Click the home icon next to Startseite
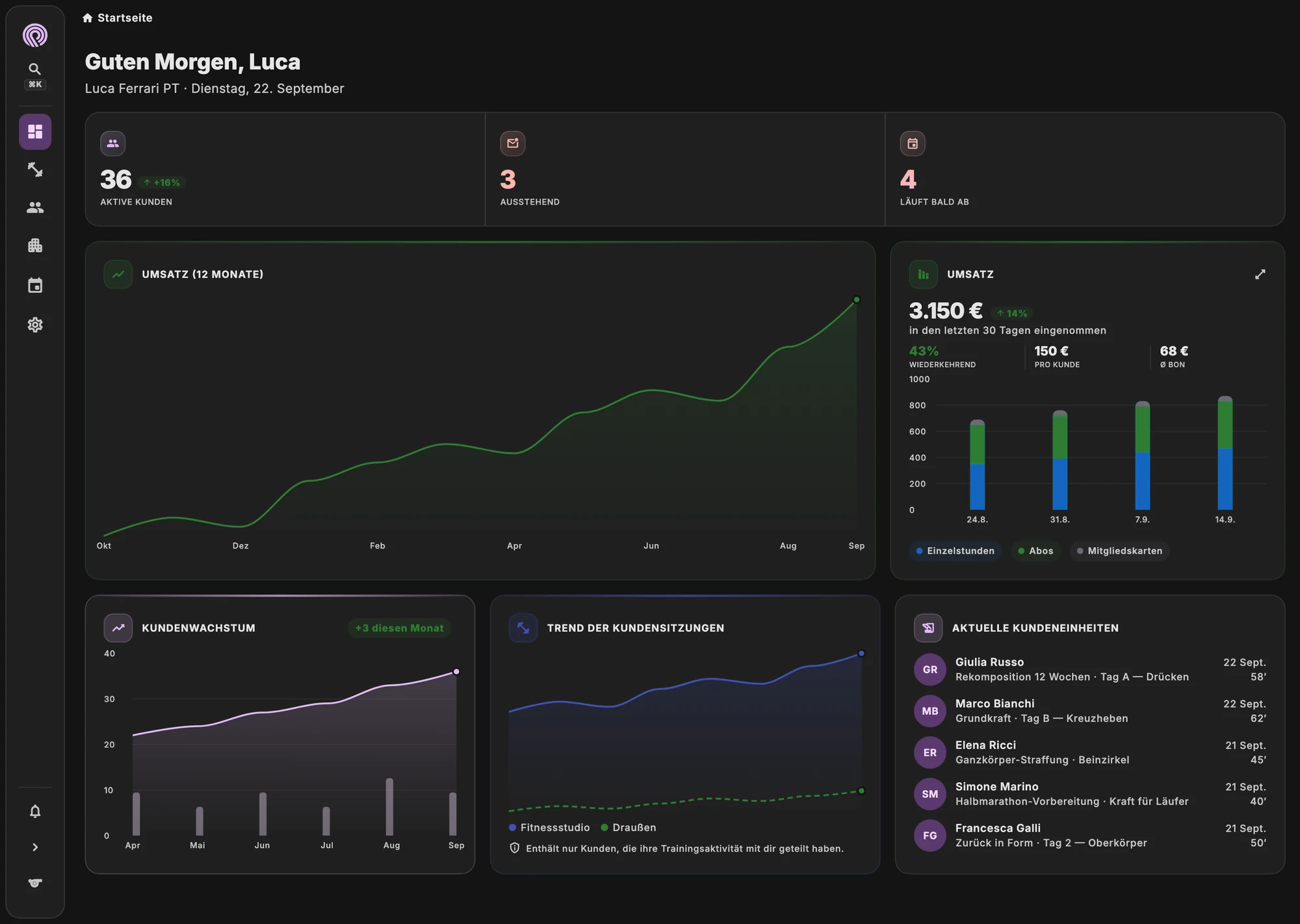The image size is (1300, 924). coord(88,18)
